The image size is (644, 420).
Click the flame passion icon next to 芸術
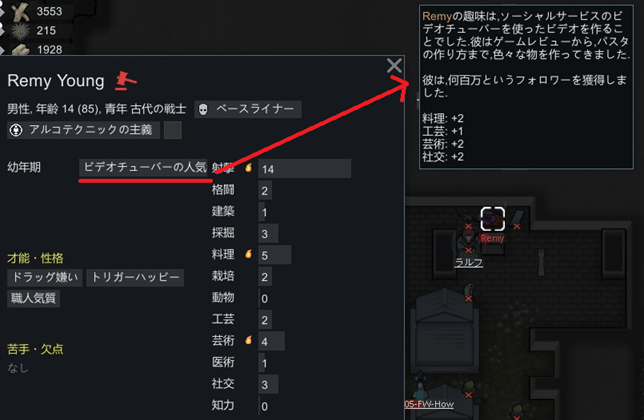click(x=248, y=340)
